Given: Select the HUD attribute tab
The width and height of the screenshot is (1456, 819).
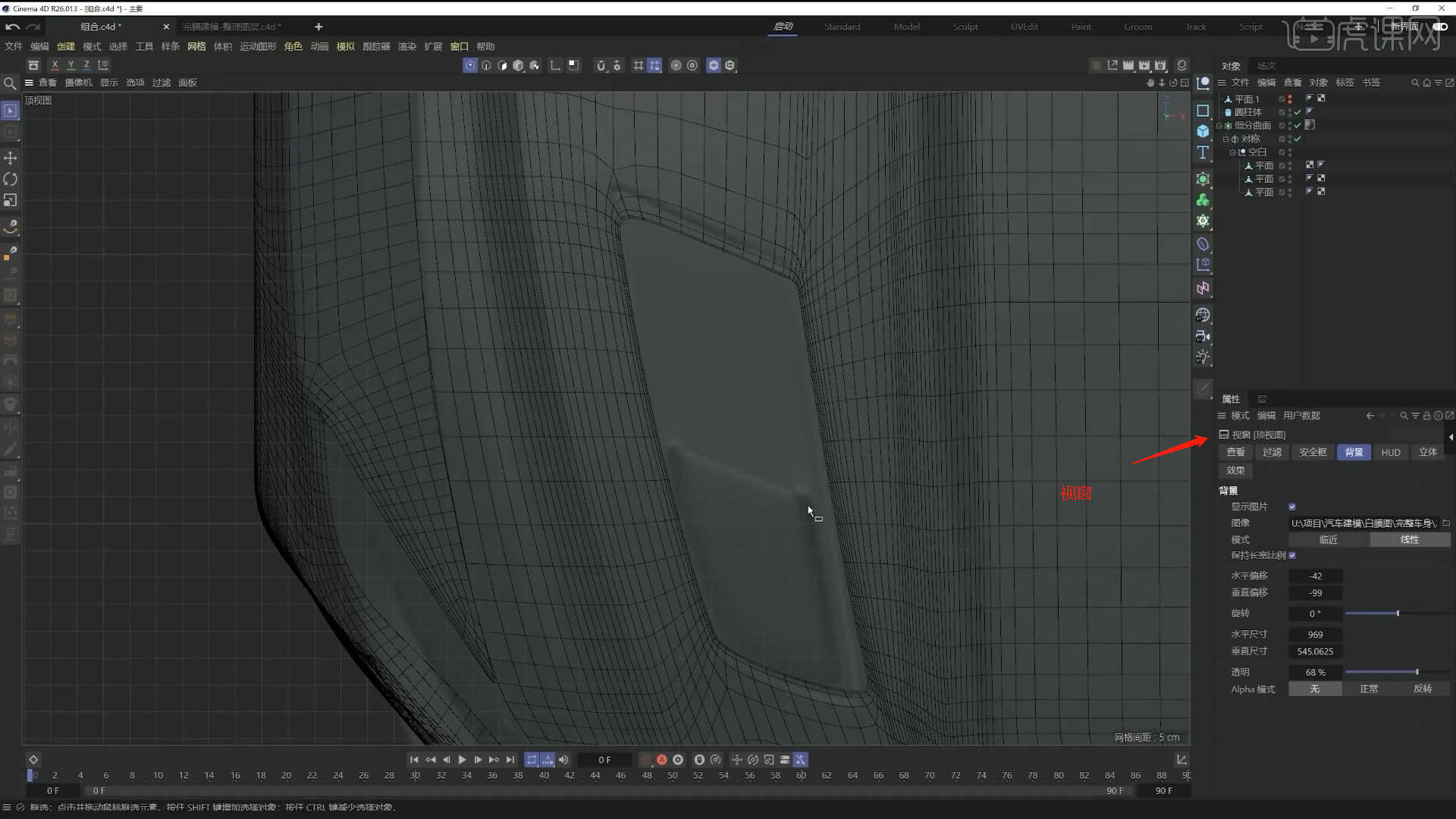Looking at the screenshot, I should [x=1391, y=453].
